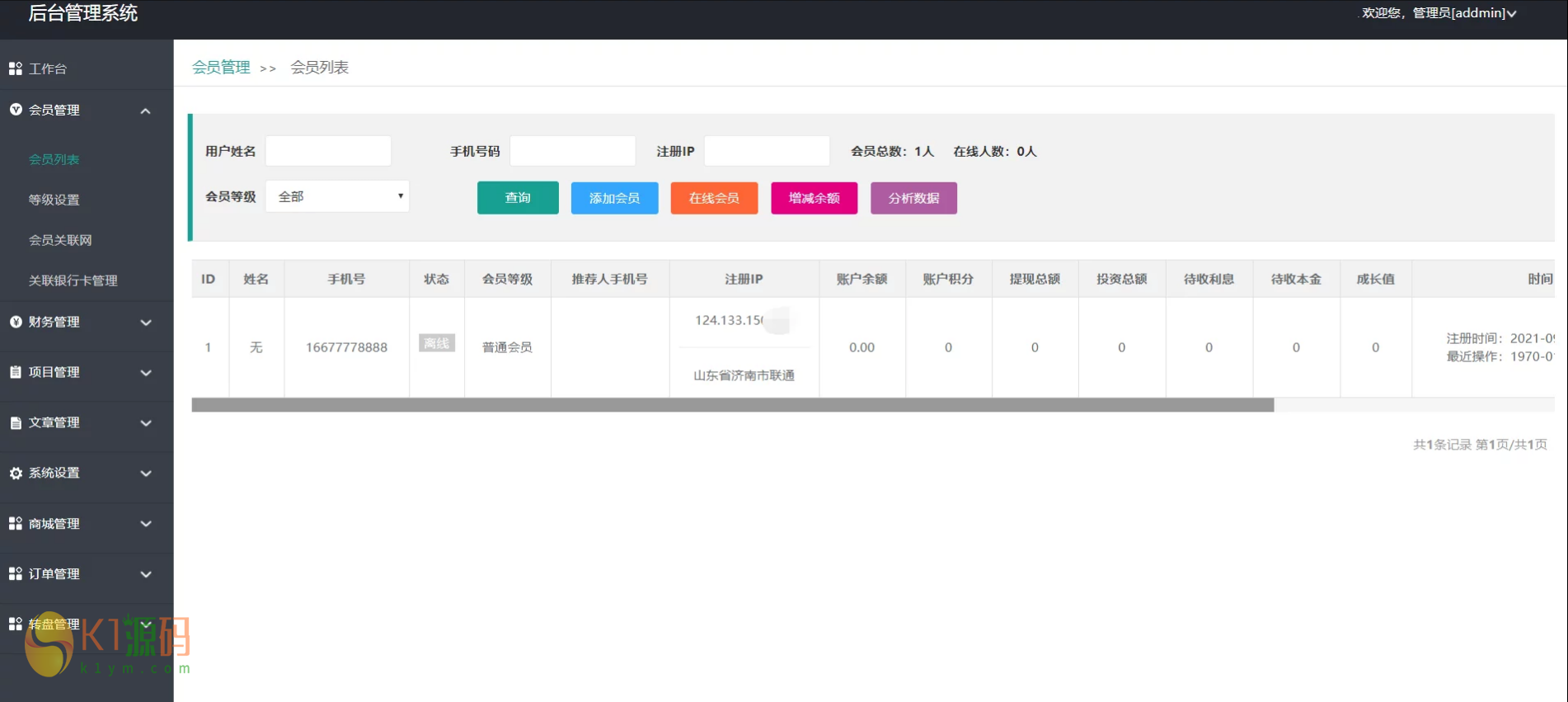
Task: Click the 系统设置 gear icon
Action: tap(15, 473)
